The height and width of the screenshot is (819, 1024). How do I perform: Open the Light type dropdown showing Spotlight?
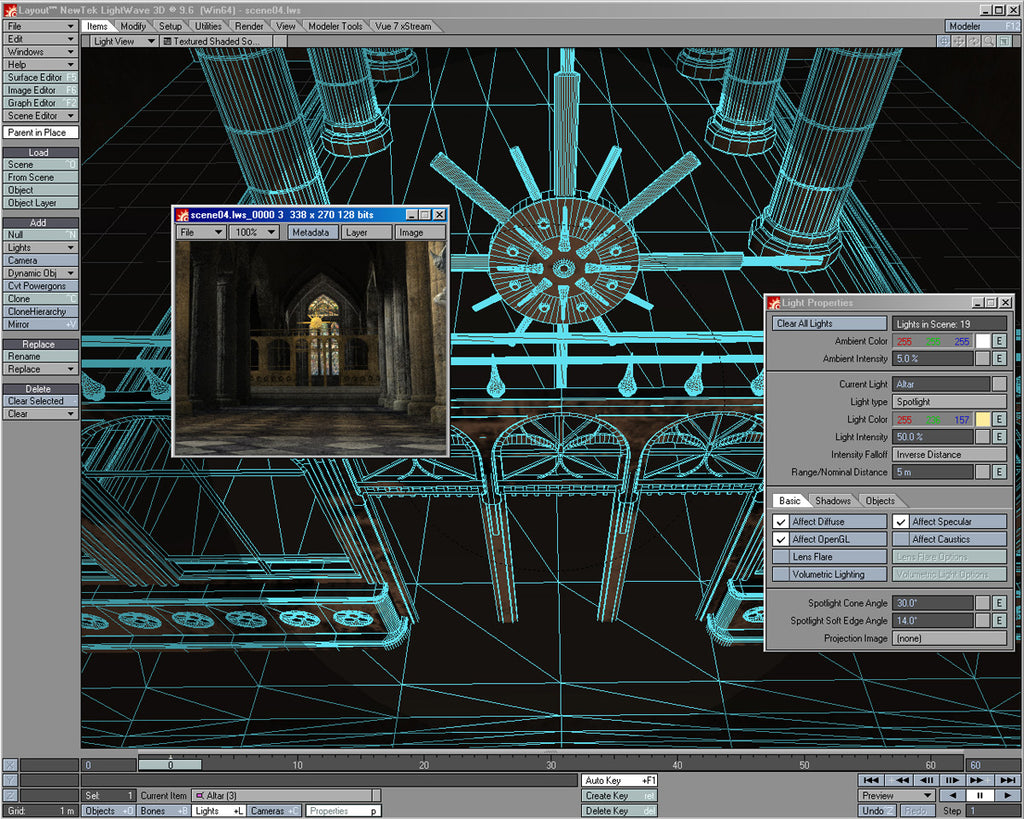(x=949, y=400)
